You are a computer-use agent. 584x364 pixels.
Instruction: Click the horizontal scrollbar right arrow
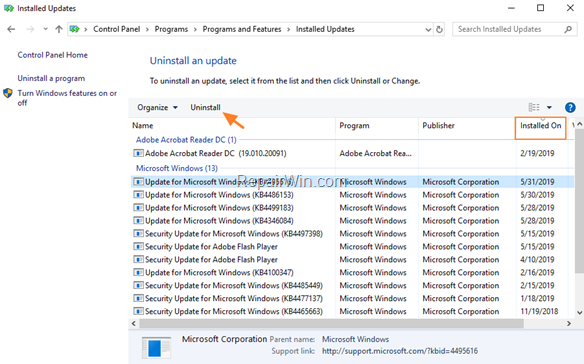point(569,324)
